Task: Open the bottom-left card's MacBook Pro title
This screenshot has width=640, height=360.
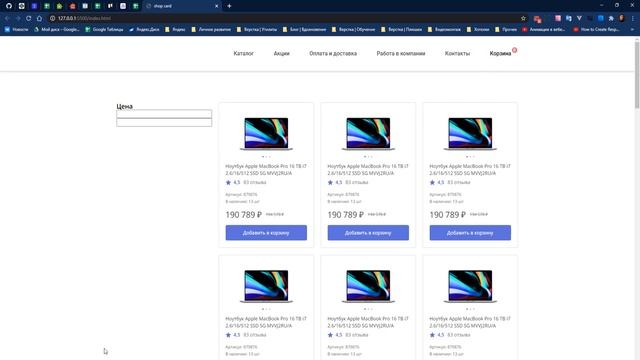Action: pyautogui.click(x=266, y=322)
